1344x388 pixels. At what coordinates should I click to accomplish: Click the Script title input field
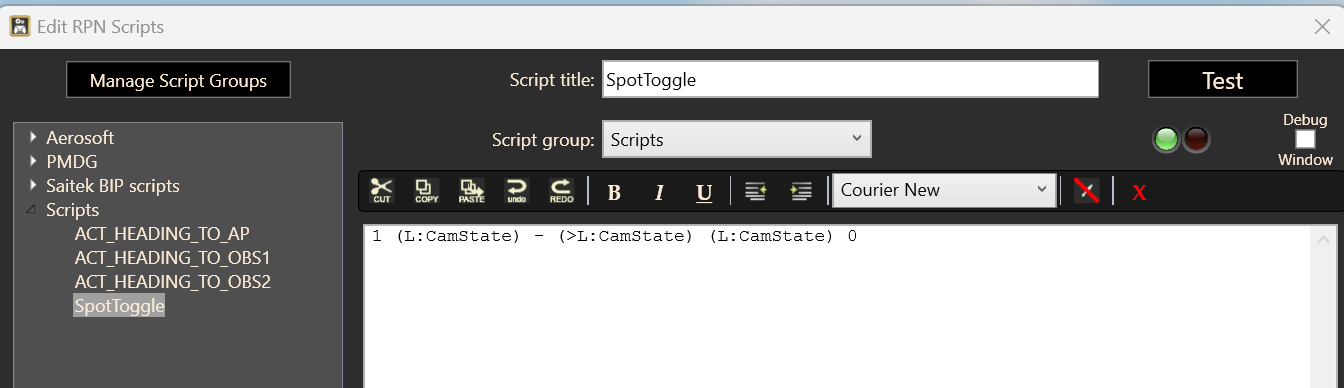849,80
